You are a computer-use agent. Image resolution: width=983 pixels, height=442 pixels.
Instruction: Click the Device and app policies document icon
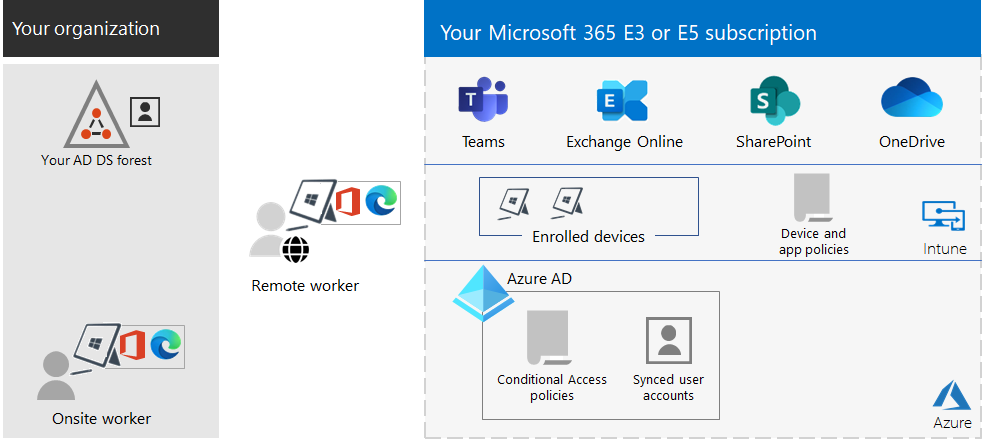(x=811, y=197)
